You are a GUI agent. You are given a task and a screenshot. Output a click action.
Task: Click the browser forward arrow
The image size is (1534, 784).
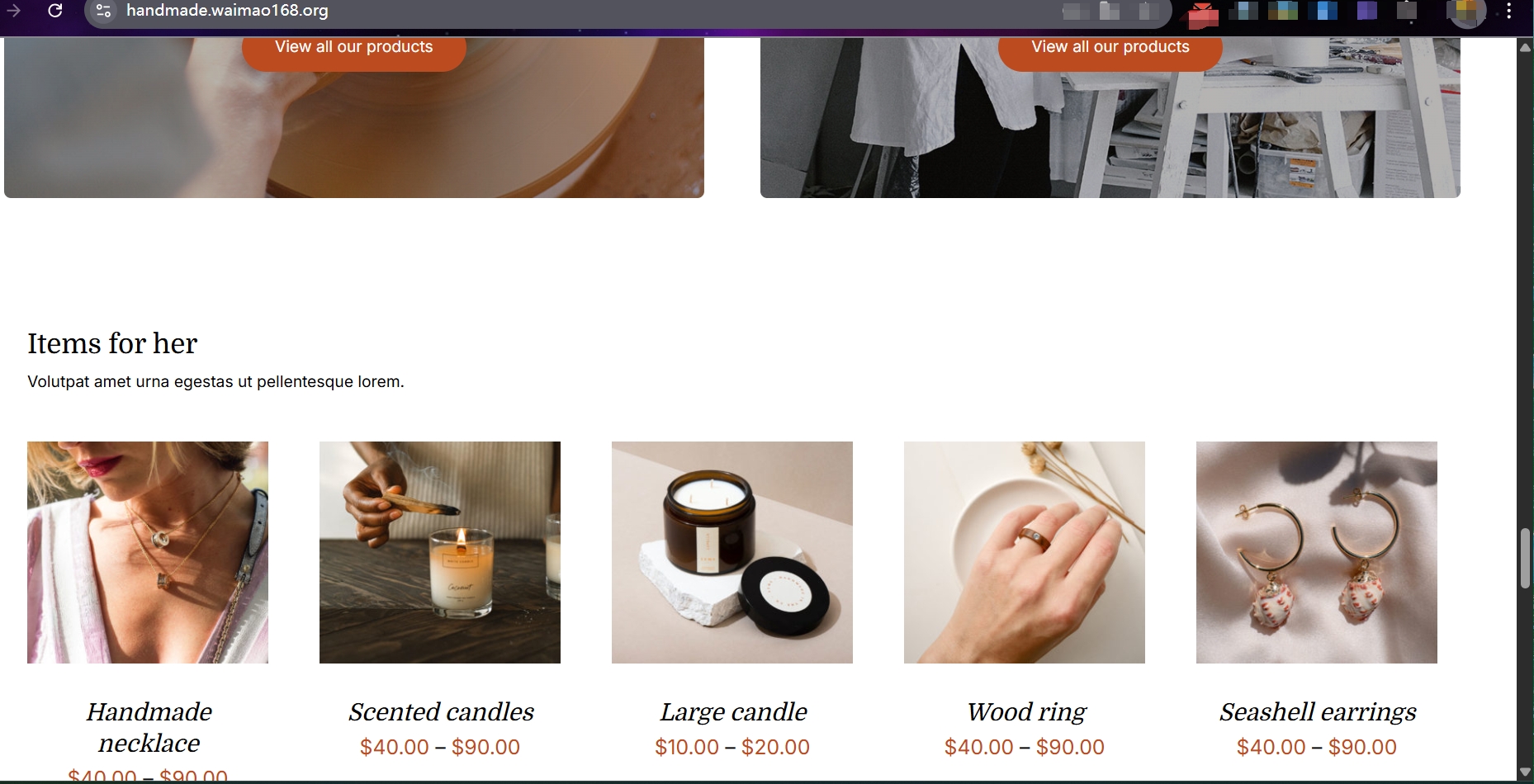point(14,11)
